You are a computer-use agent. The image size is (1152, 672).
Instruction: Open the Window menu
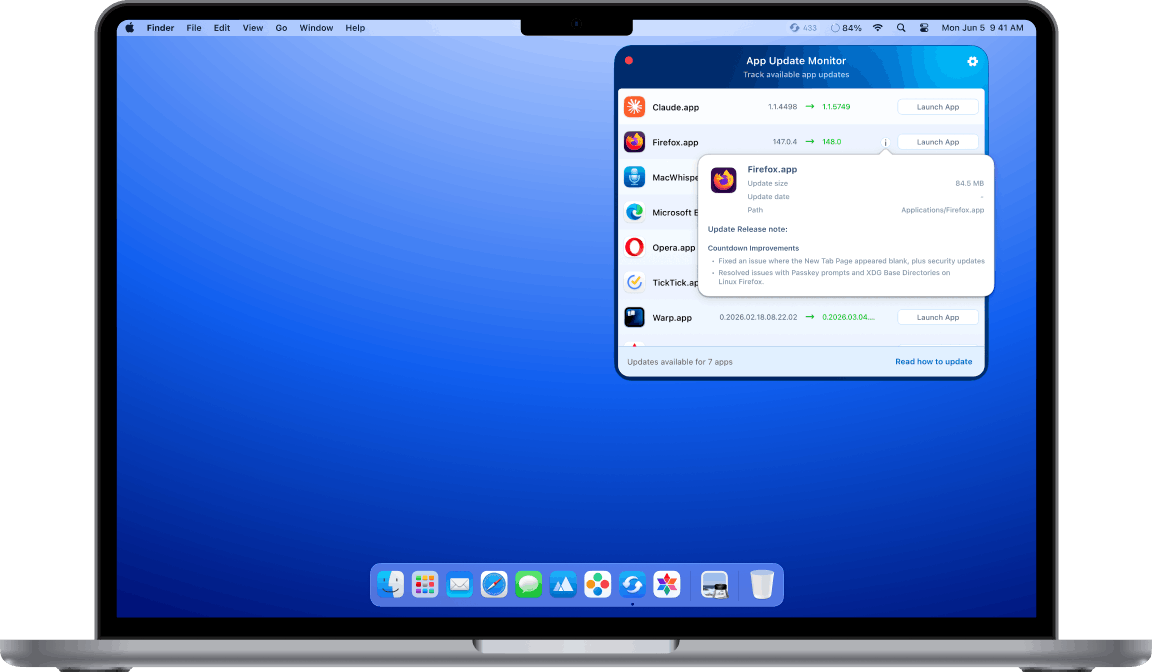pyautogui.click(x=316, y=28)
